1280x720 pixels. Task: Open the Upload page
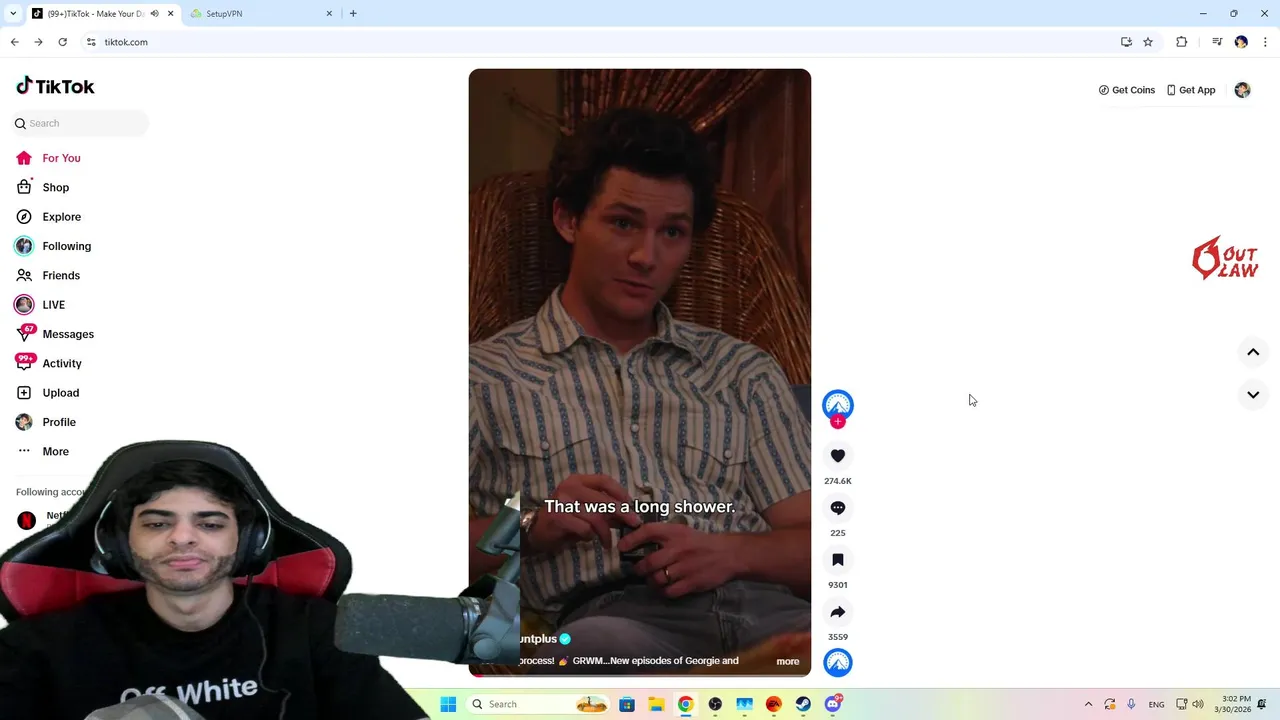(60, 393)
